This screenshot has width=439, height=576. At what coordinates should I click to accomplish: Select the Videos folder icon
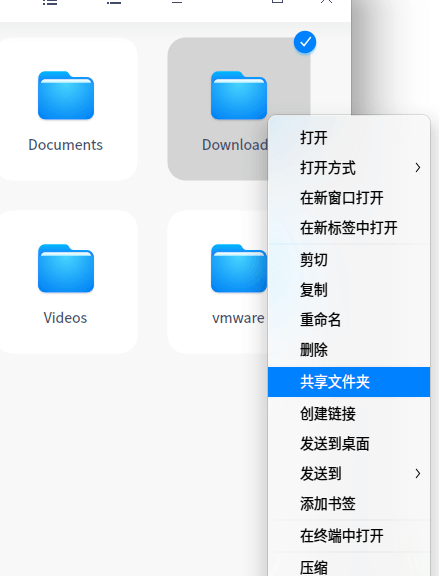point(66,268)
